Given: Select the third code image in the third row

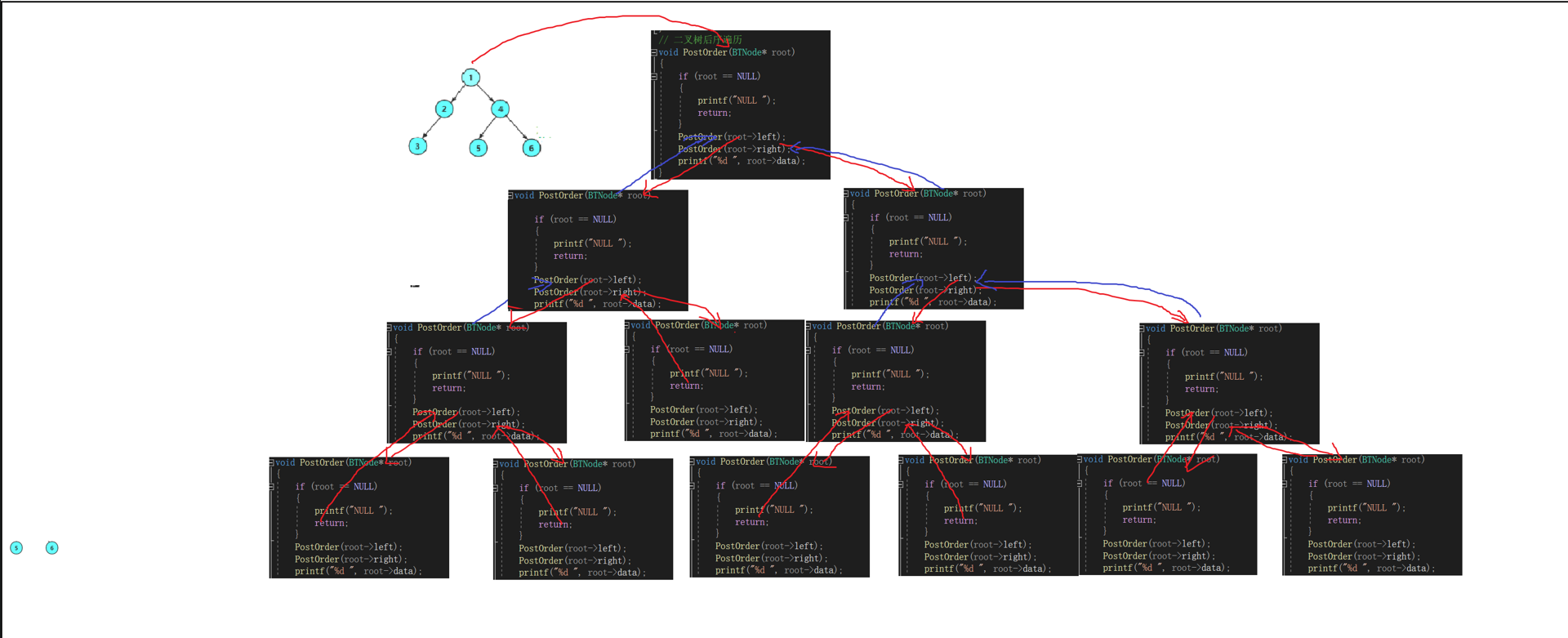Looking at the screenshot, I should pos(896,381).
